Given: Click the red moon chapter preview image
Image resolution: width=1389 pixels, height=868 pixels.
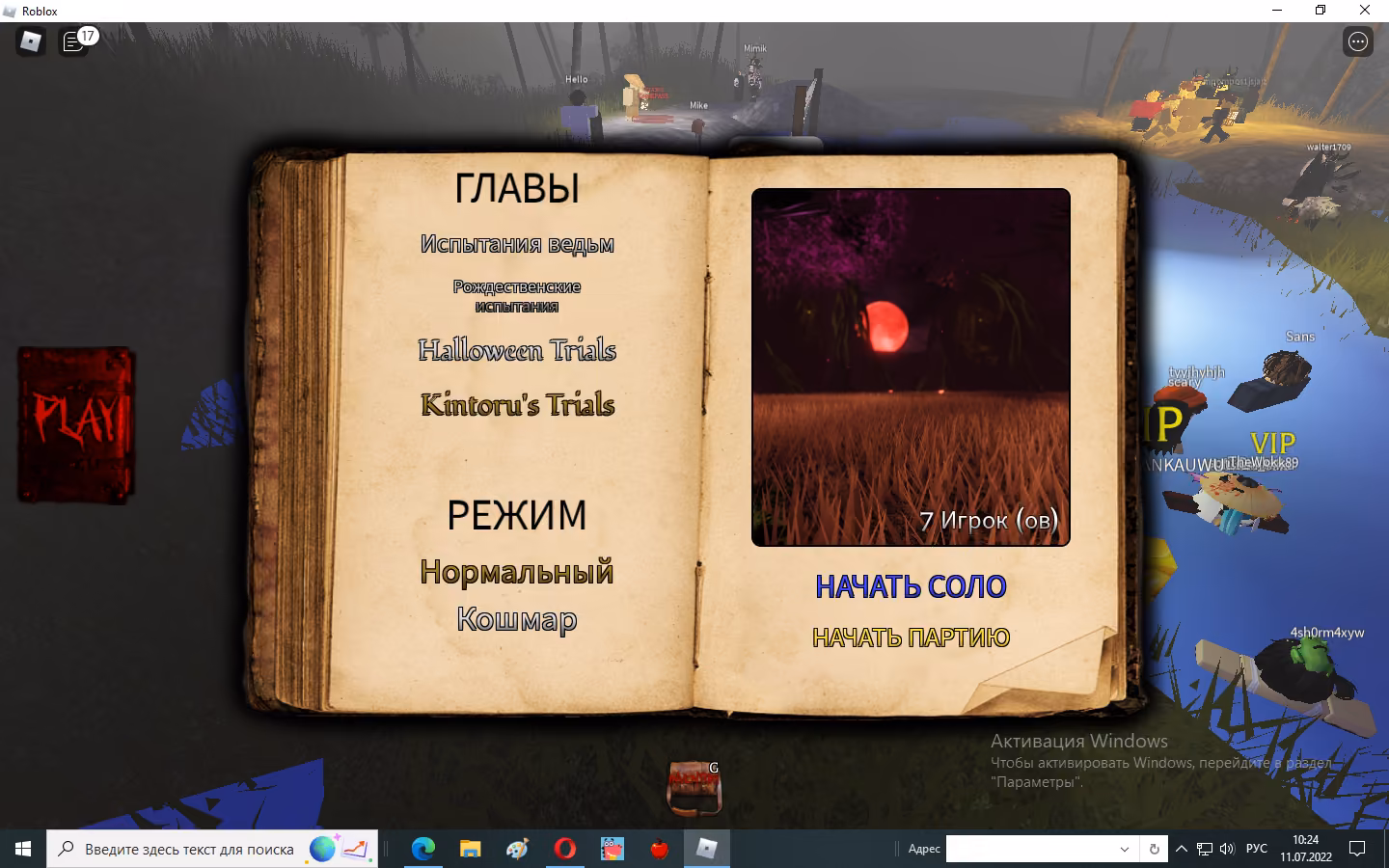Looking at the screenshot, I should pos(911,366).
